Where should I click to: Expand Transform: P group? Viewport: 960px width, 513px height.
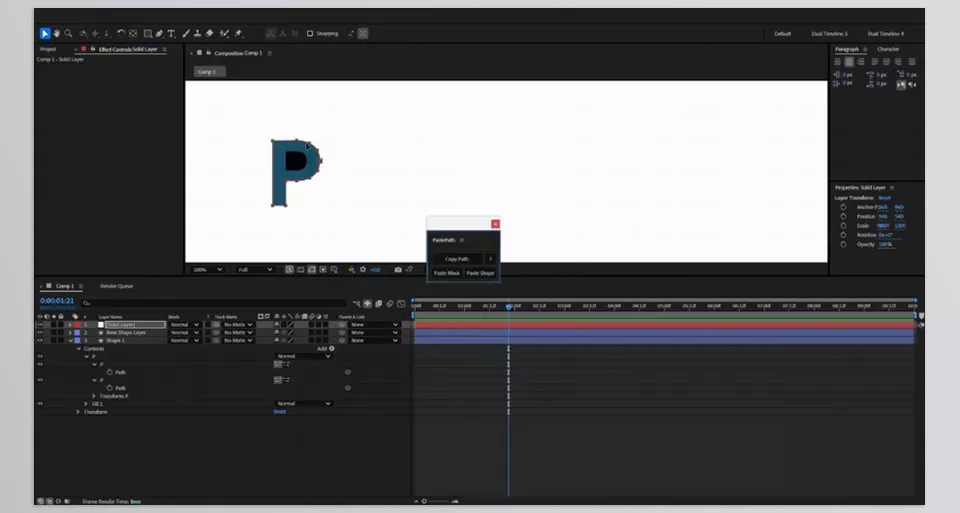pos(94,396)
